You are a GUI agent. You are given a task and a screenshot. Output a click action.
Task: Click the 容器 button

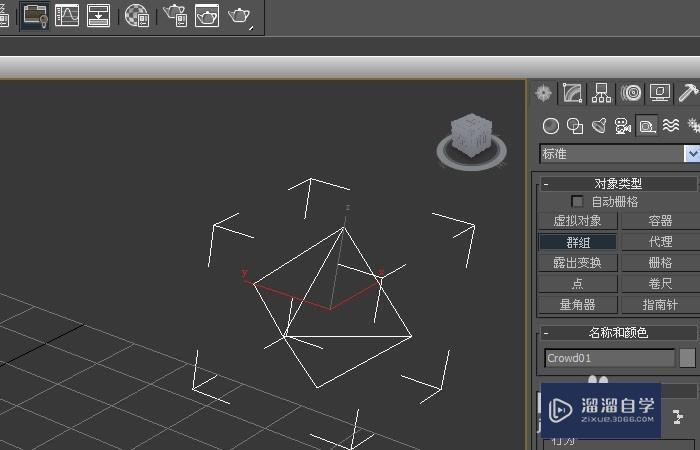(660, 221)
